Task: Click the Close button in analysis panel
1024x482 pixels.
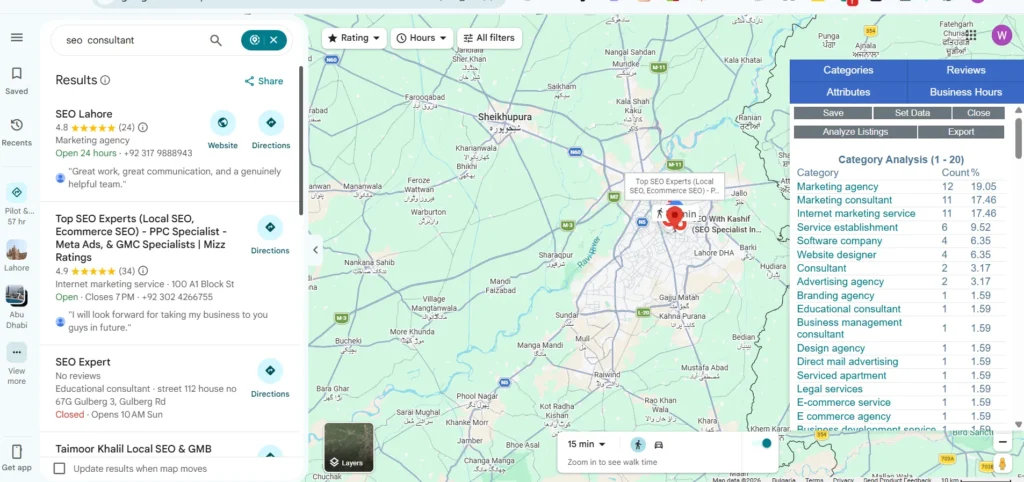Action: click(978, 113)
